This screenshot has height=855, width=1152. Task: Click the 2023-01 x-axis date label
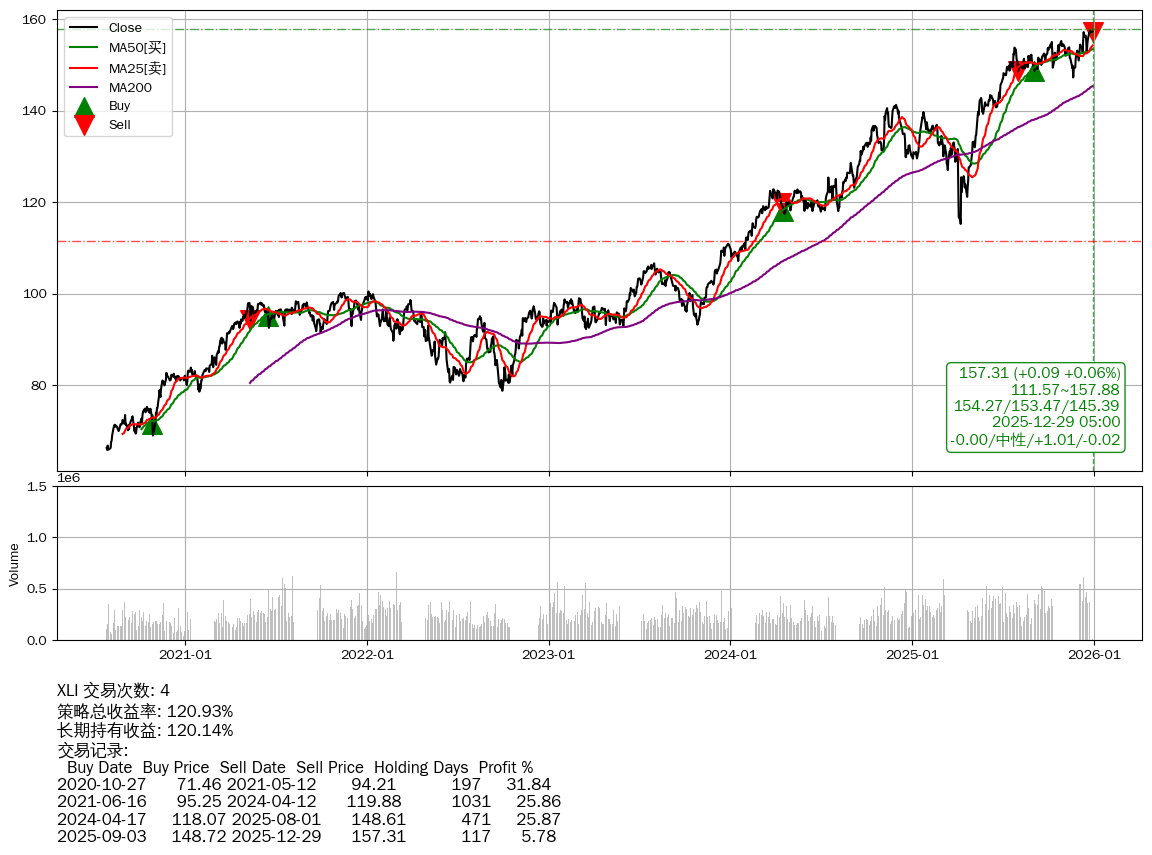point(549,655)
